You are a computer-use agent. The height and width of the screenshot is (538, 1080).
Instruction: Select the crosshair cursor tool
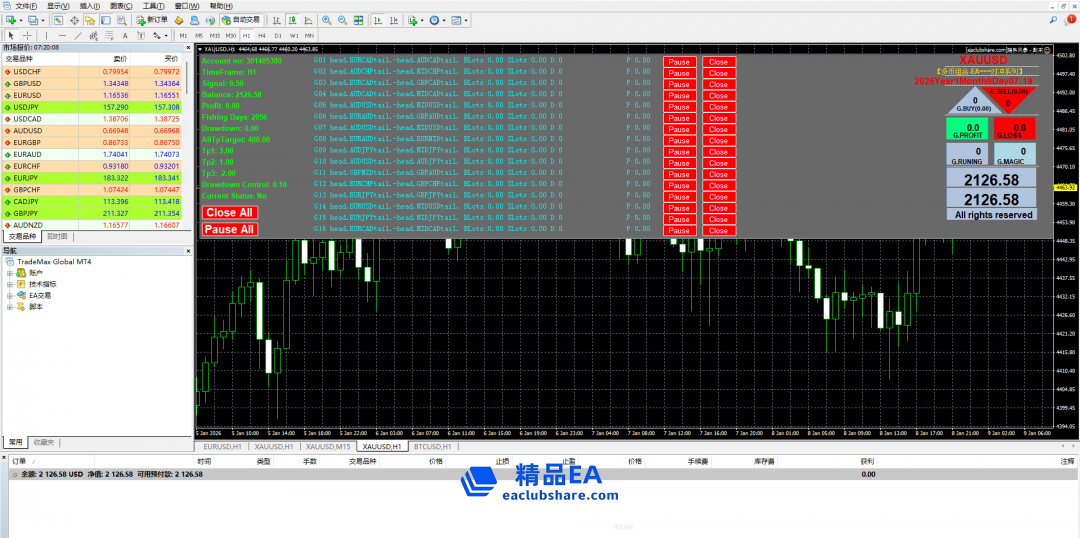(27, 35)
